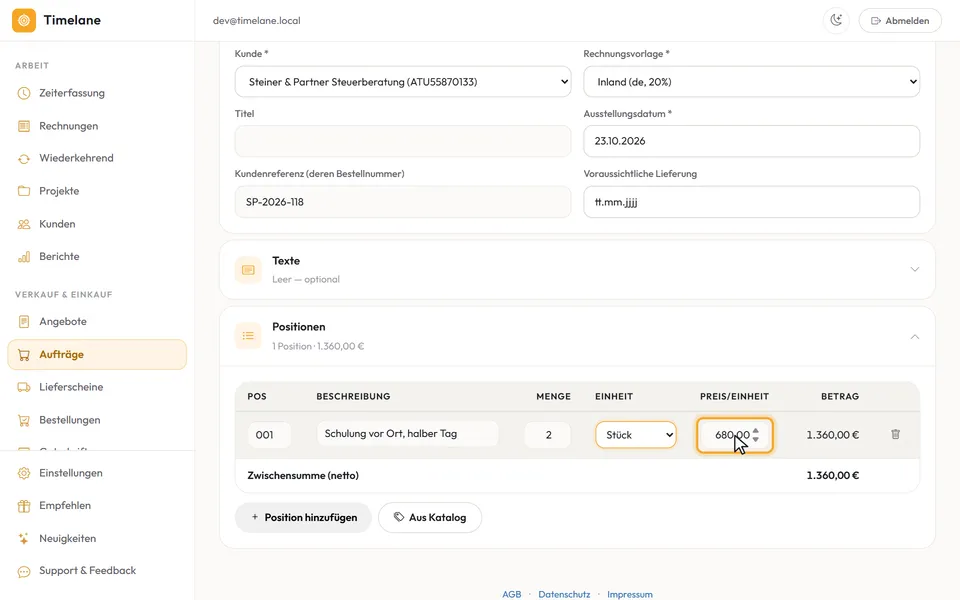Click the Zwischensumme amount 1.360,00 €
The image size is (960, 600).
tap(833, 475)
